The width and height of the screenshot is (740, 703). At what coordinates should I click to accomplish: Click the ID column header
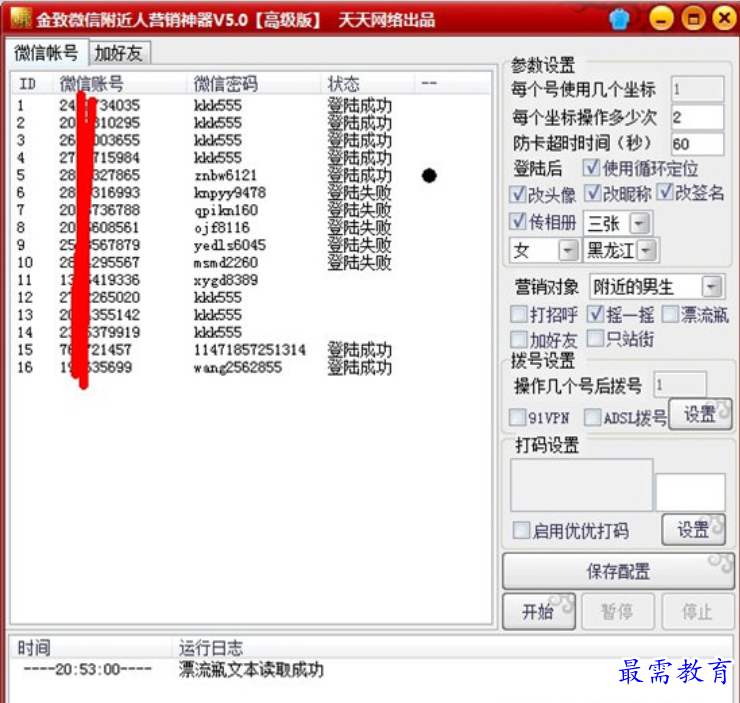(x=32, y=84)
